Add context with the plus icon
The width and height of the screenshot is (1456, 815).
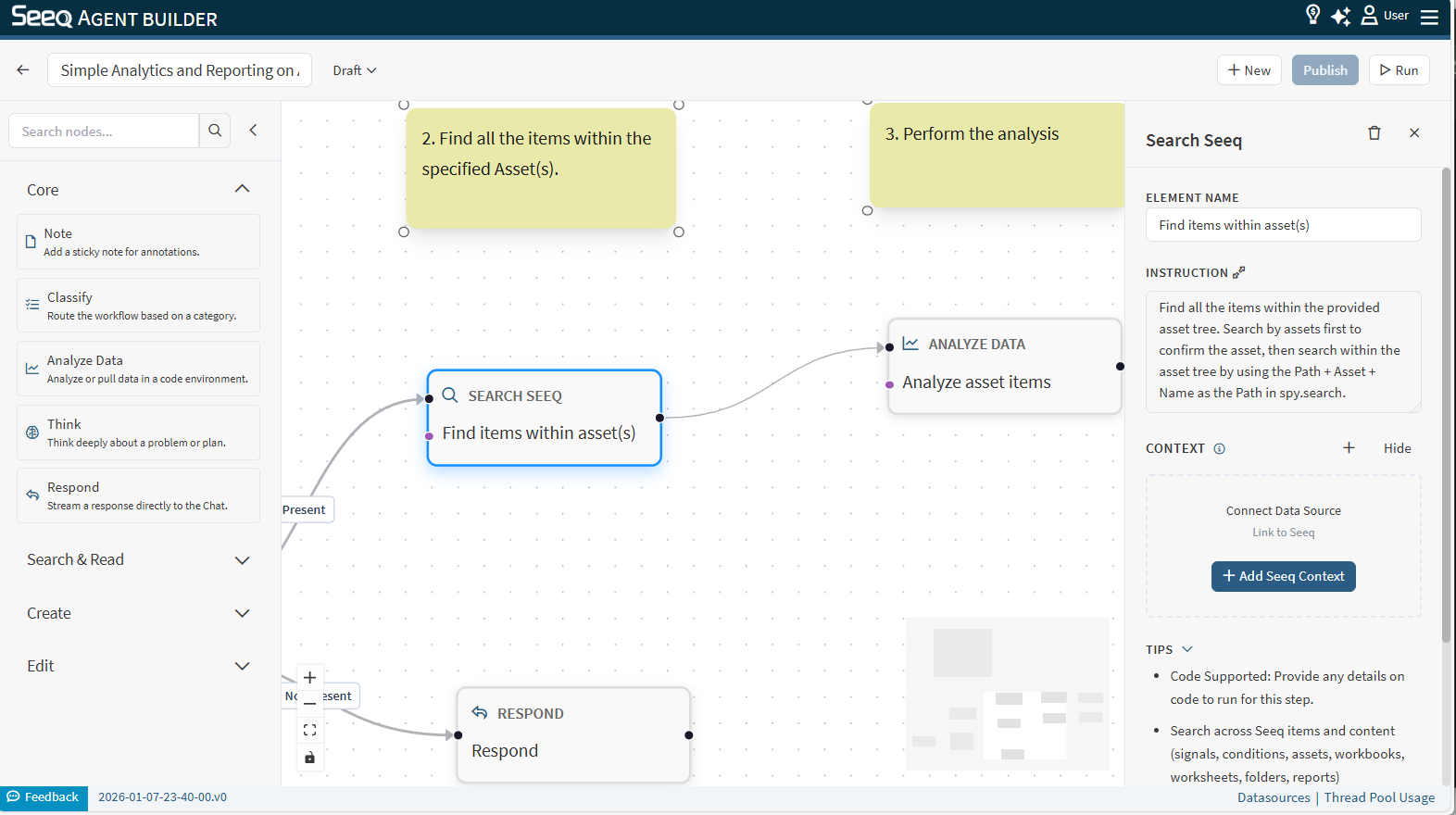(1349, 448)
